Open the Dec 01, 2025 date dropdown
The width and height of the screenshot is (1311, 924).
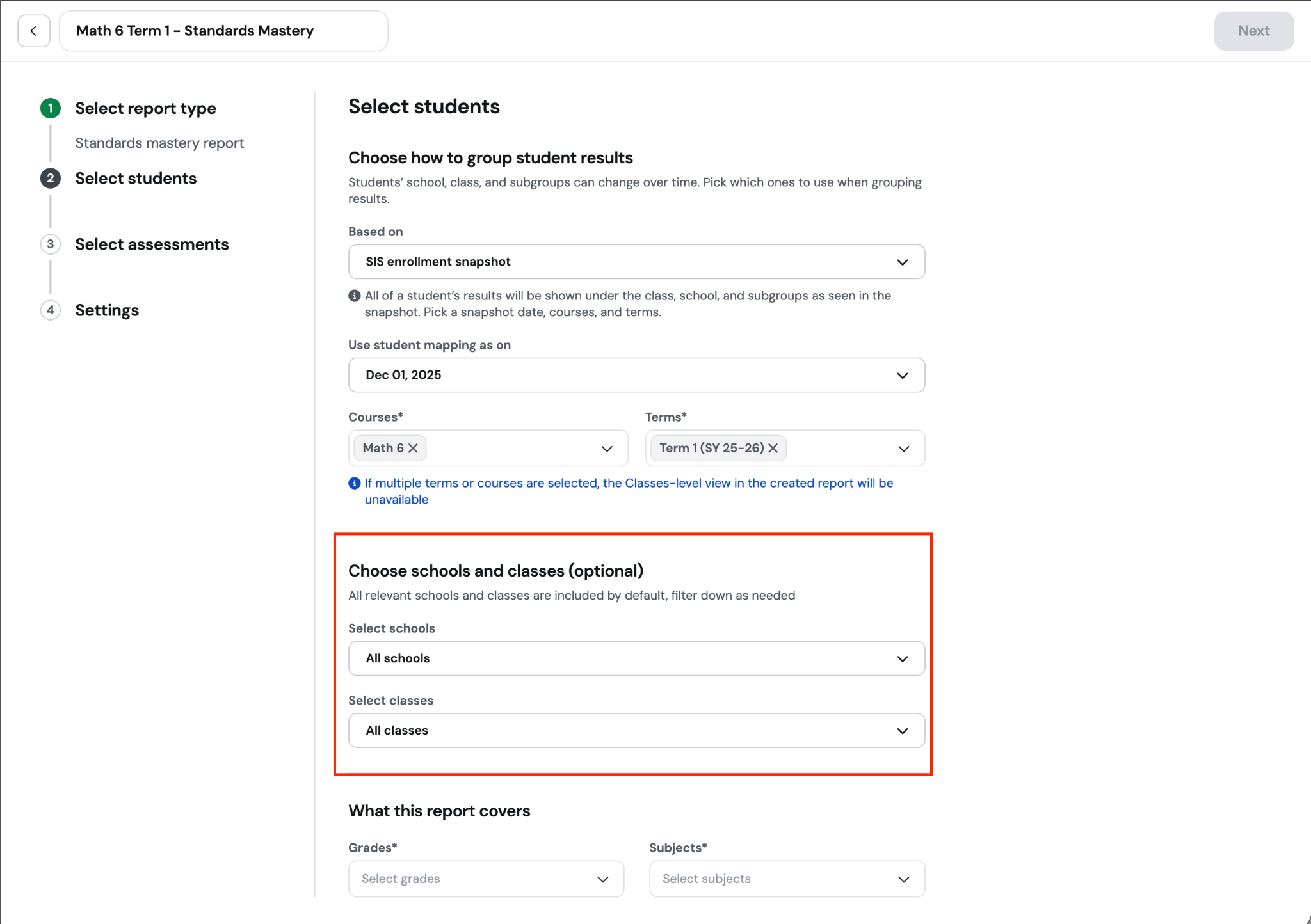click(636, 375)
